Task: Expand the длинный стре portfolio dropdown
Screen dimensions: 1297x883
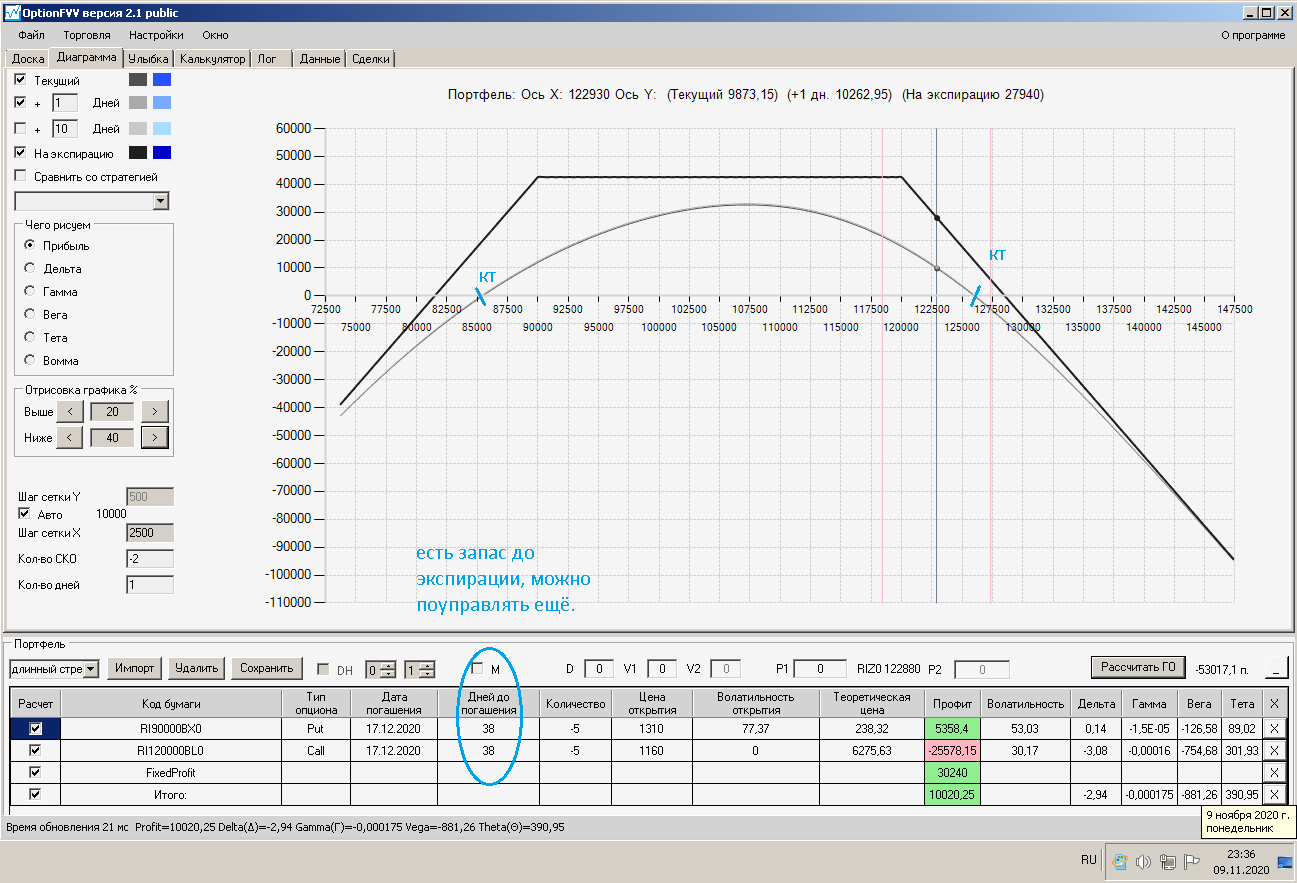Action: pyautogui.click(x=91, y=669)
